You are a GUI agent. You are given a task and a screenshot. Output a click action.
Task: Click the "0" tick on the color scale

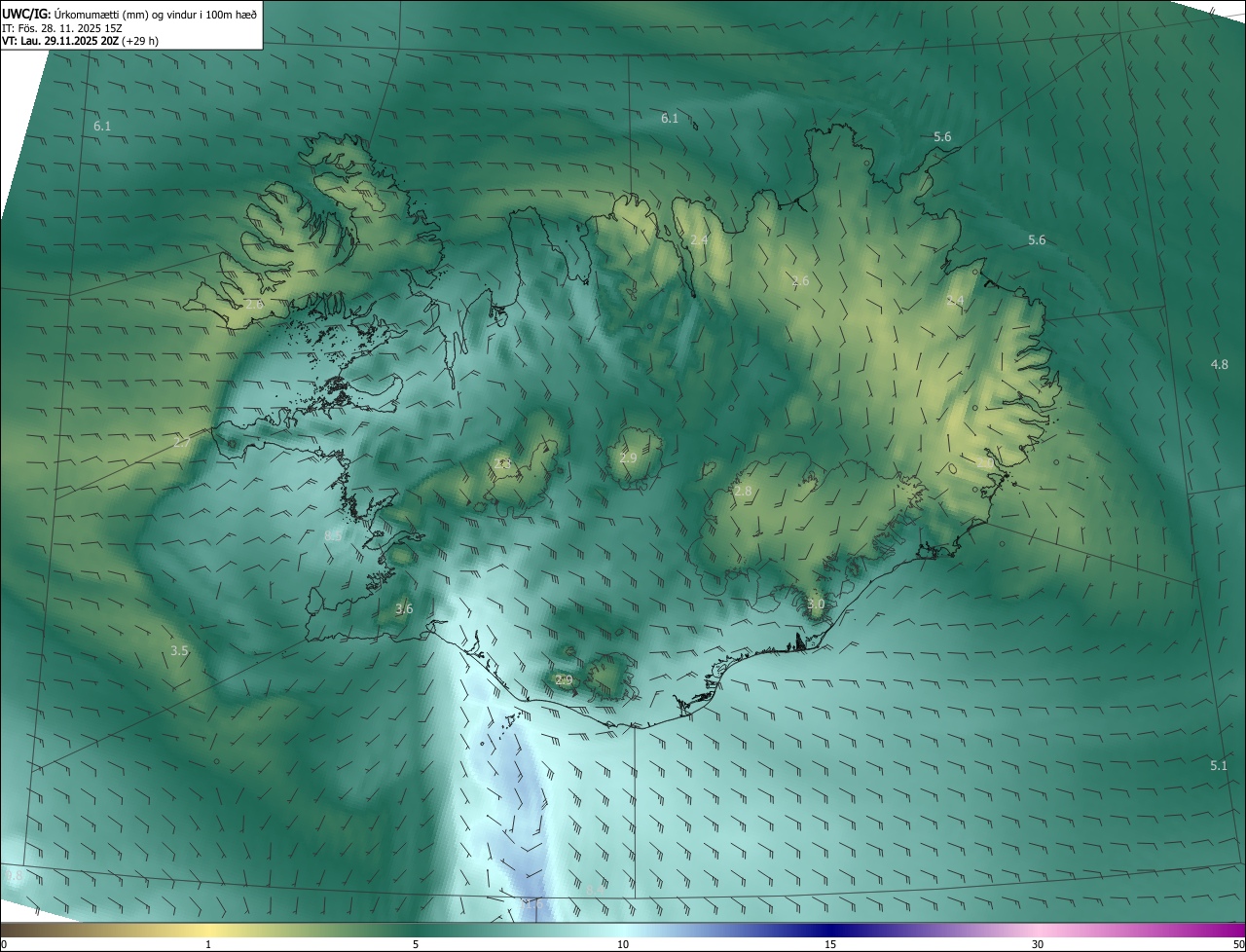tap(4, 944)
